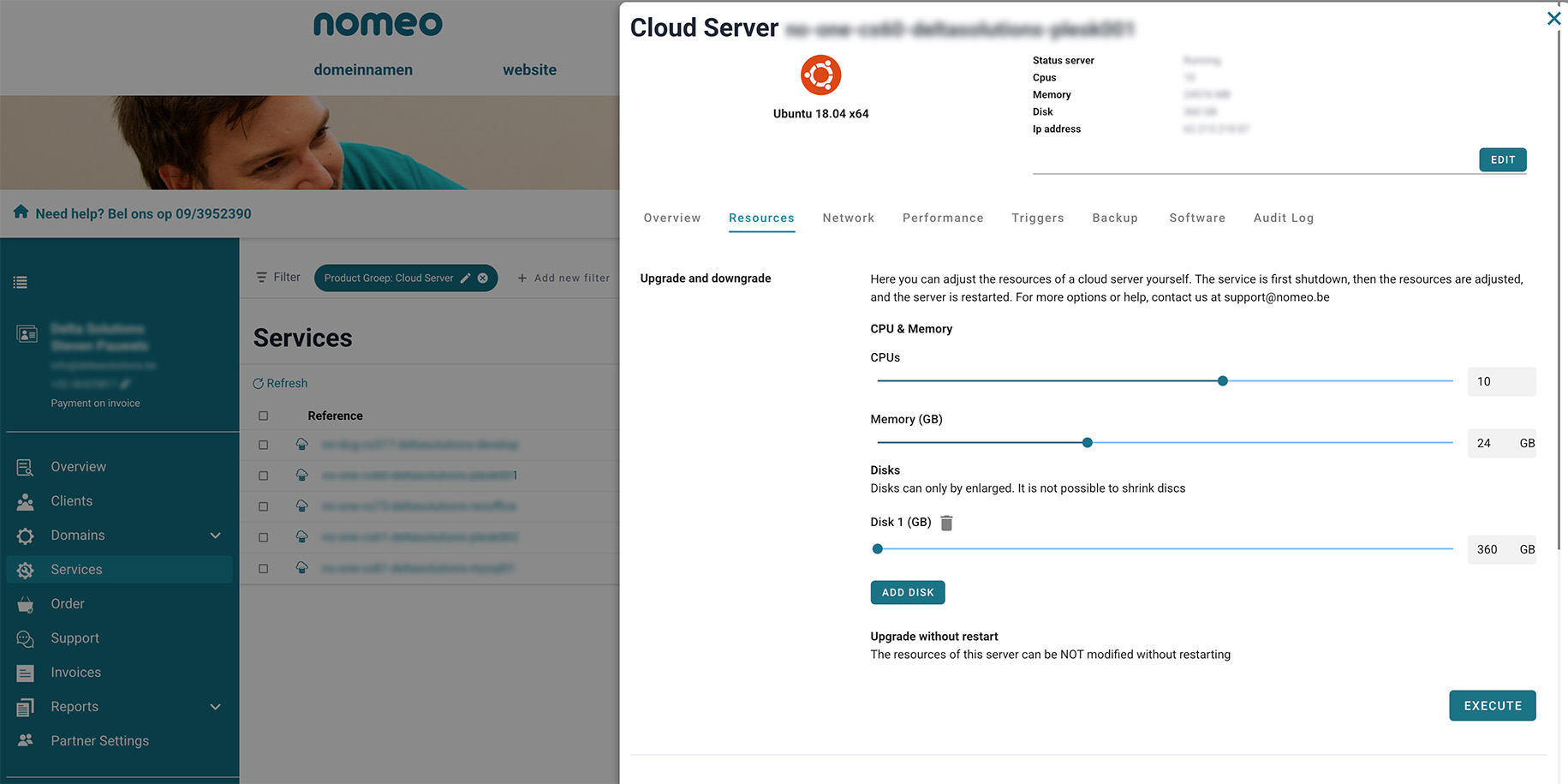
Task: Click the CPUs slider handle
Action: [1223, 380]
